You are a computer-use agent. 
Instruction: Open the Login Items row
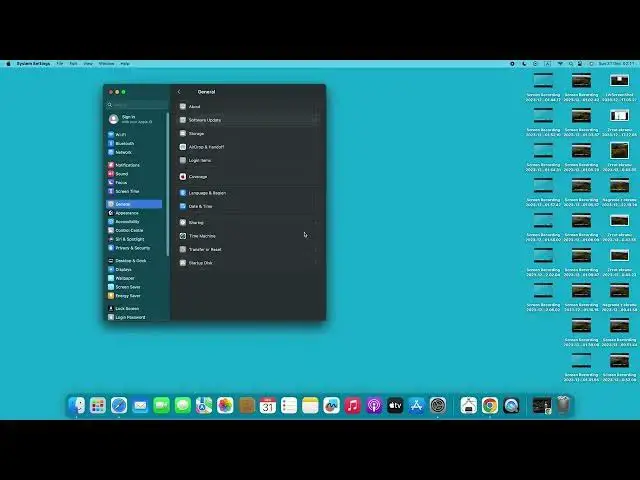point(249,160)
